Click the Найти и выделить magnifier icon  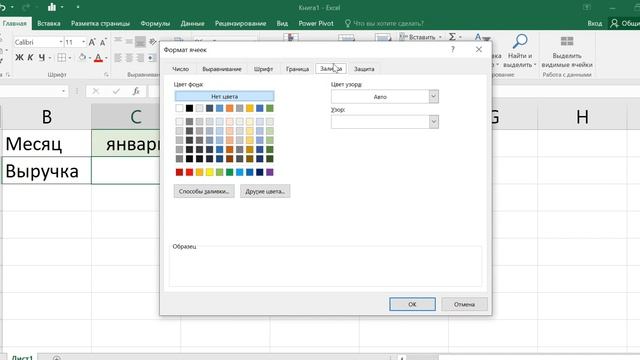tap(520, 42)
